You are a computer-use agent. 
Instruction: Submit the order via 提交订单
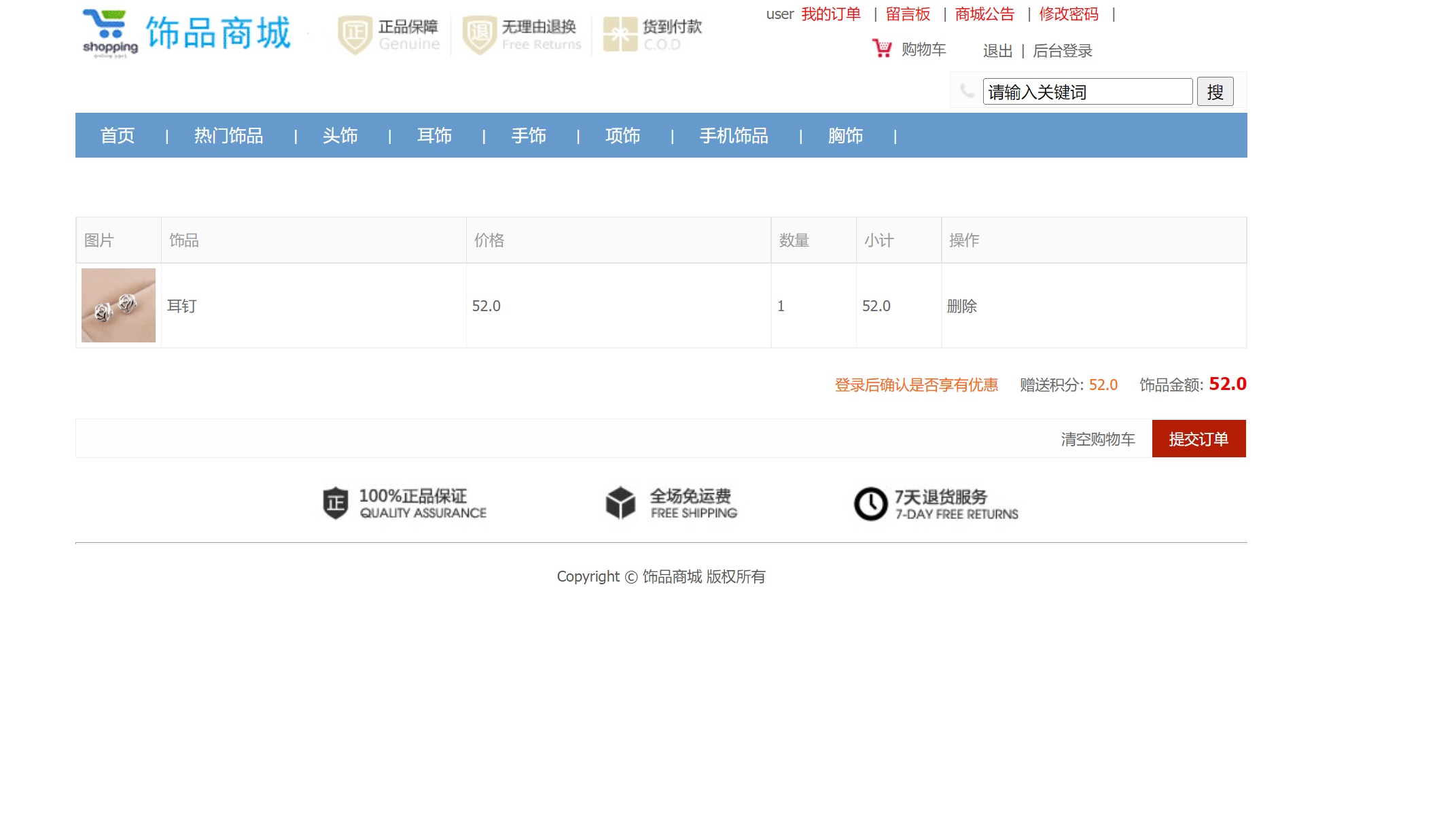point(1198,438)
